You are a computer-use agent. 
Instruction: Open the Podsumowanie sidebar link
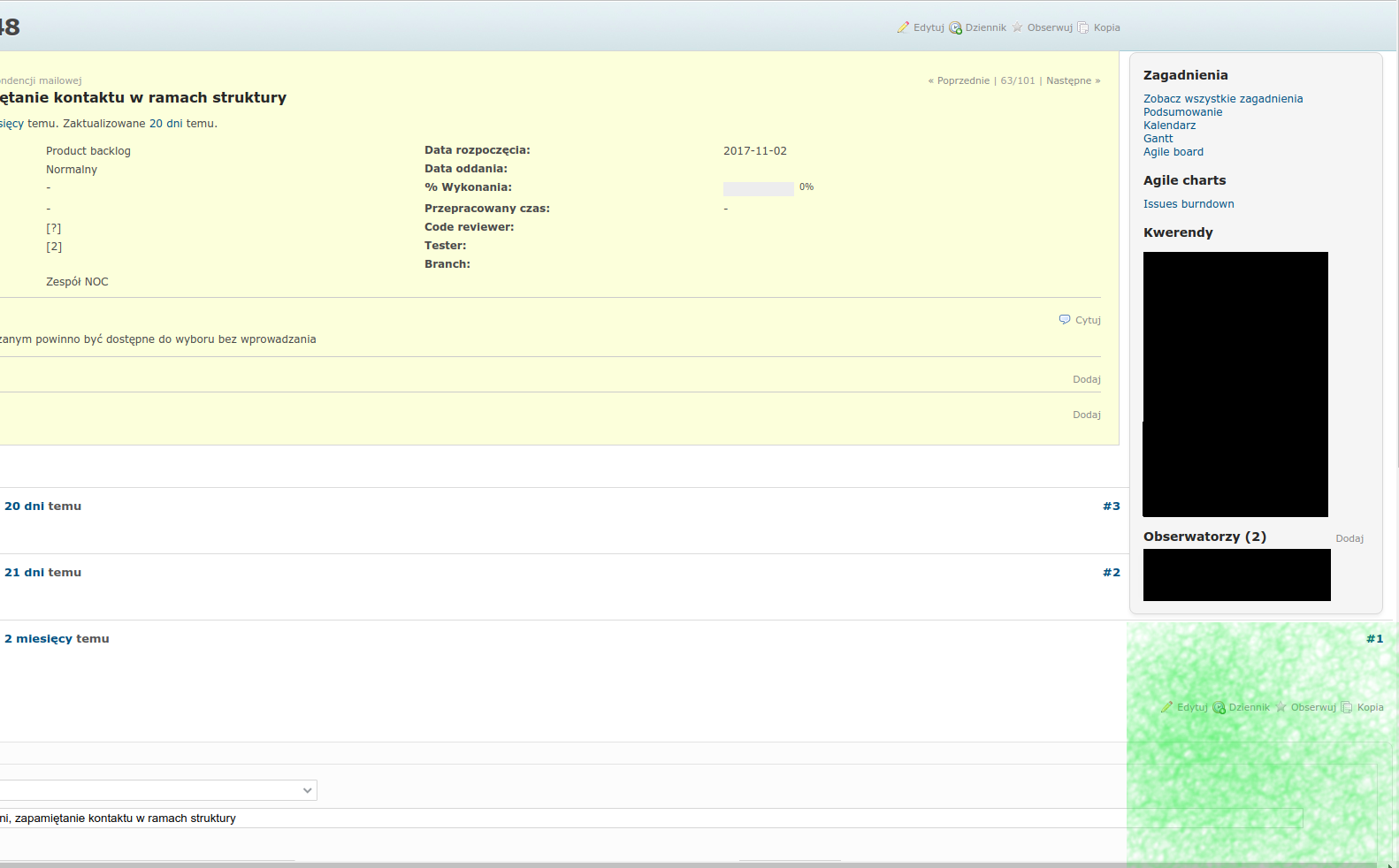[1182, 112]
